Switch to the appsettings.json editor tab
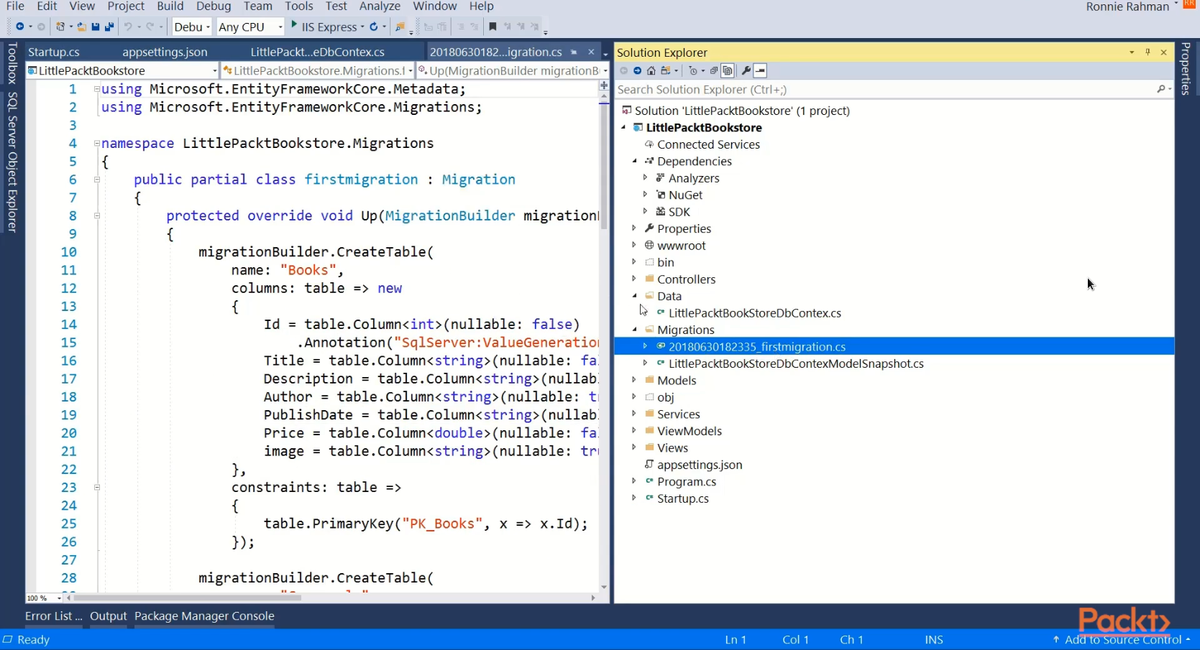 tap(165, 52)
